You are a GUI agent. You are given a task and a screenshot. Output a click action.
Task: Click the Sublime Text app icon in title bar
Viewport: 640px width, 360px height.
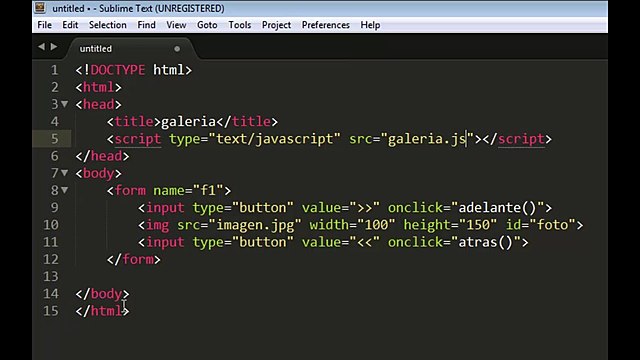click(x=40, y=8)
